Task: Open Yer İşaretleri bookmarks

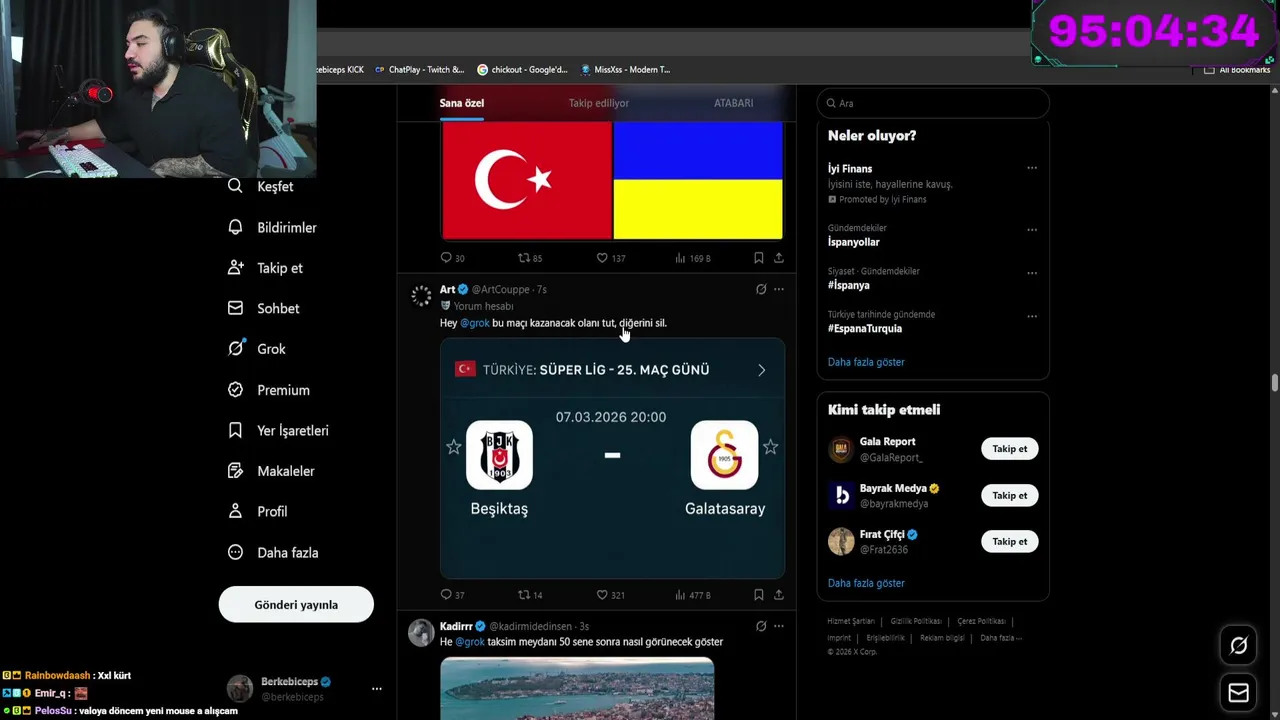Action: pyautogui.click(x=278, y=431)
